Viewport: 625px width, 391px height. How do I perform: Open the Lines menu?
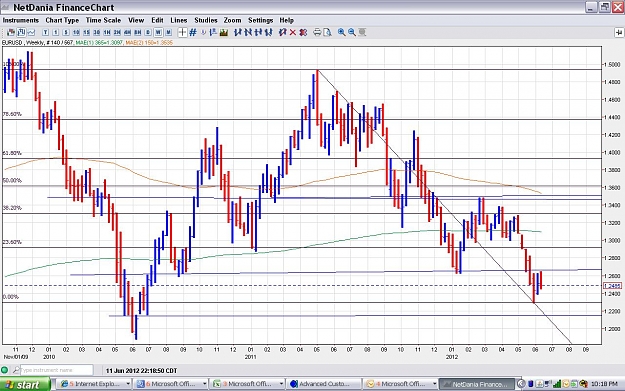pyautogui.click(x=179, y=20)
